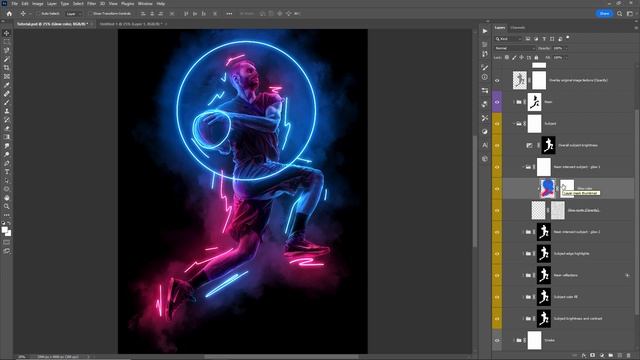Expand the Neon group arrow
Viewport: 640px width, 360px height.
pos(514,102)
